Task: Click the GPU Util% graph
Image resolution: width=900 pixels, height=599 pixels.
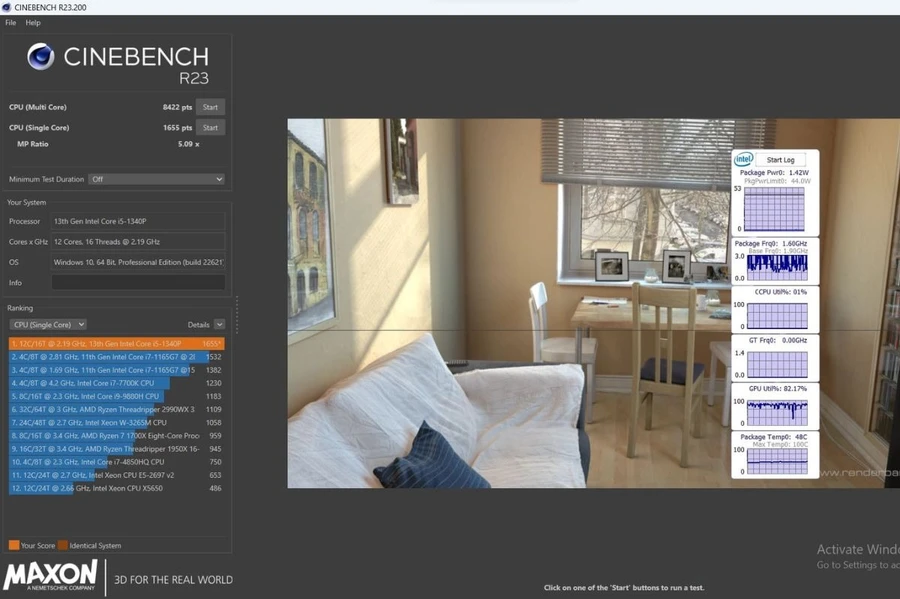Action: coord(777,413)
